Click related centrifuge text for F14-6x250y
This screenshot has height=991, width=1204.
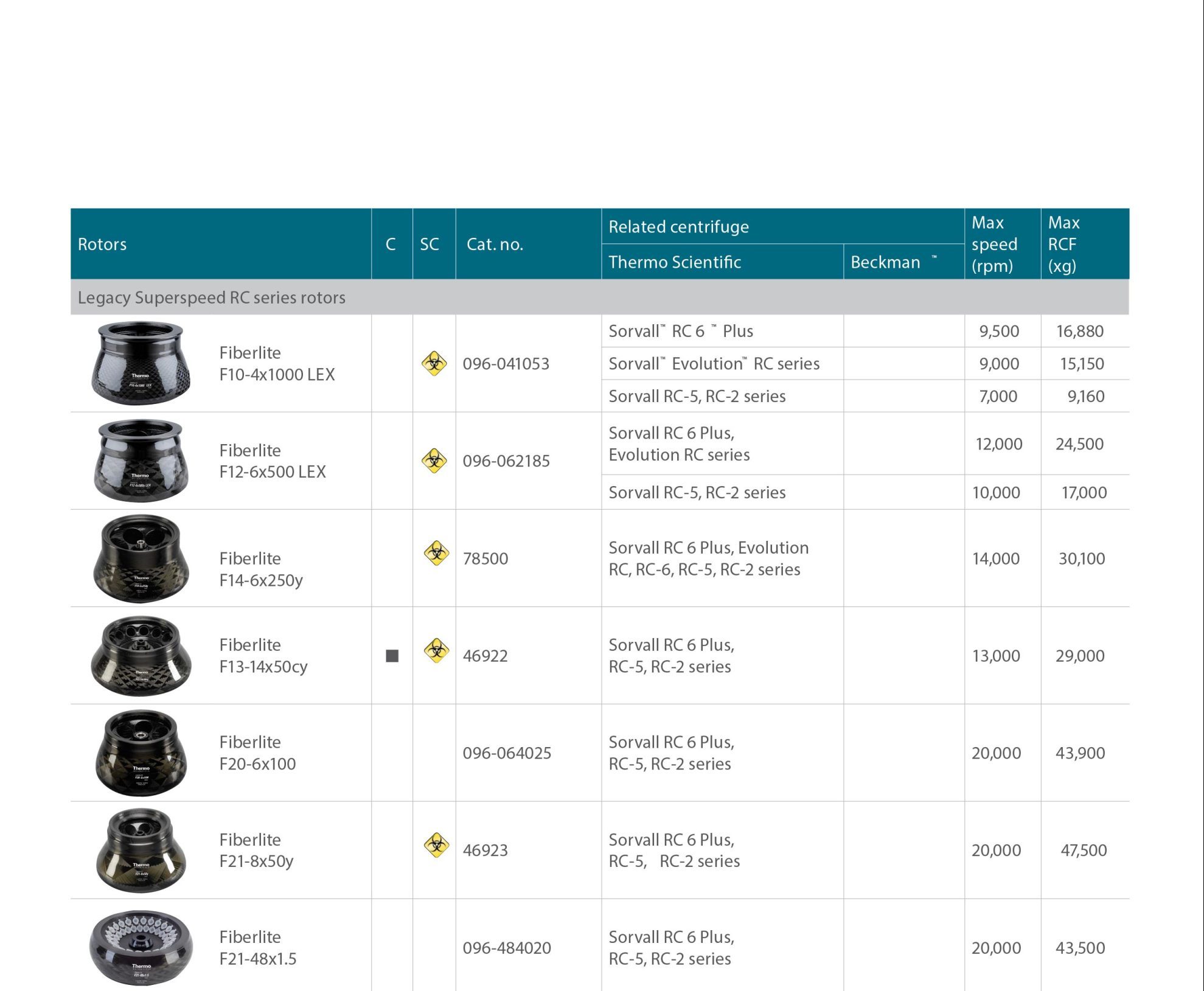coord(709,558)
